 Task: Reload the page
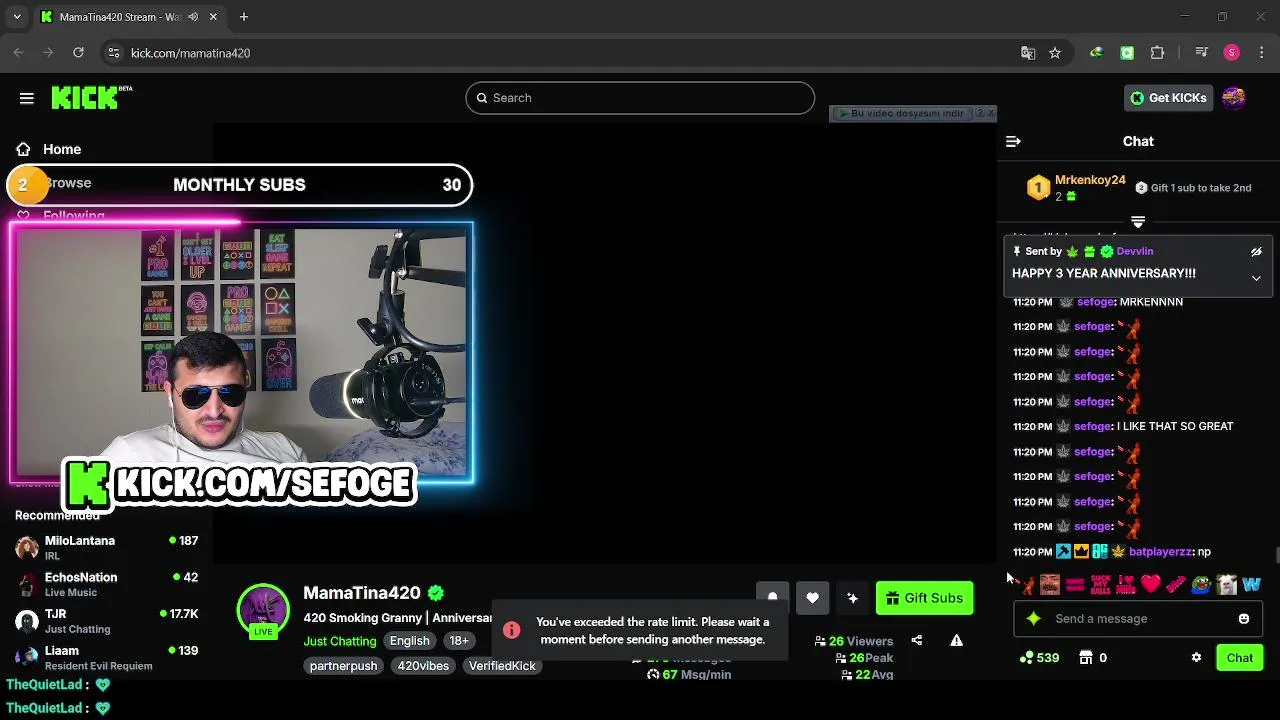coord(78,53)
